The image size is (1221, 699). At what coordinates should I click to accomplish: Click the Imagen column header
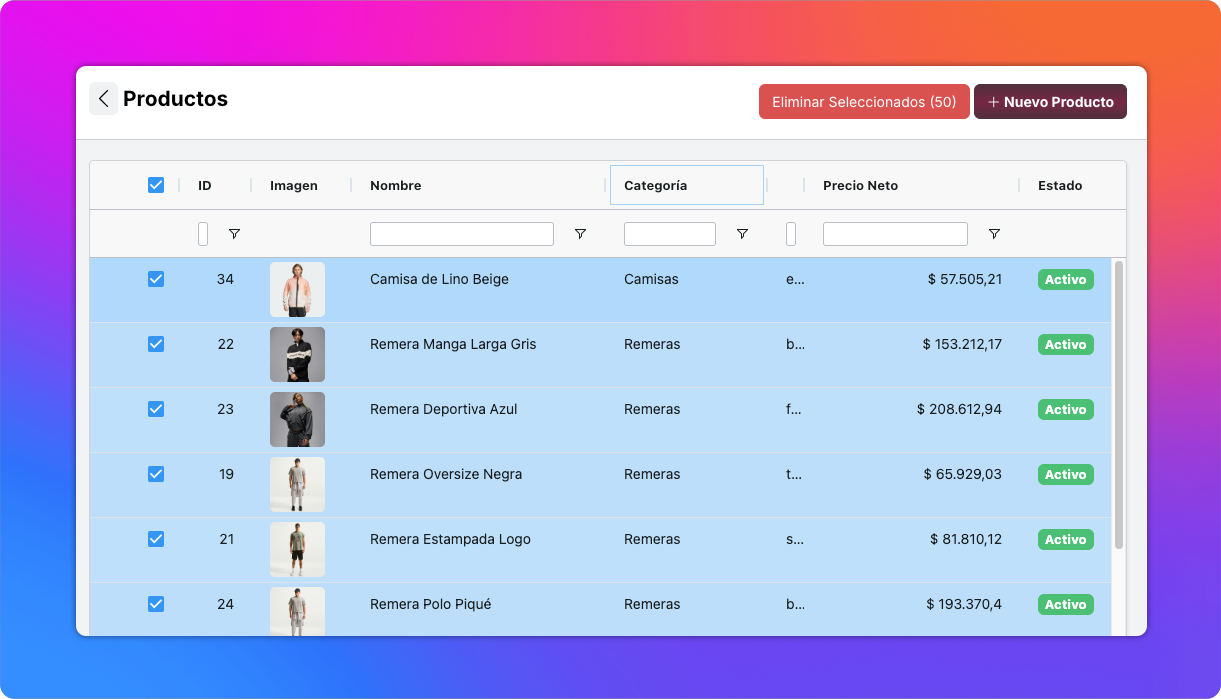tap(294, 186)
